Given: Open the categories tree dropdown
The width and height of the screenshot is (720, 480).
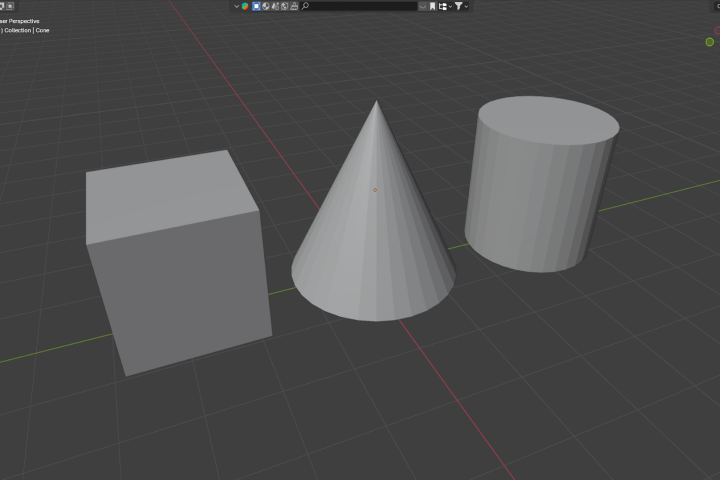Looking at the screenshot, I should coord(445,6).
